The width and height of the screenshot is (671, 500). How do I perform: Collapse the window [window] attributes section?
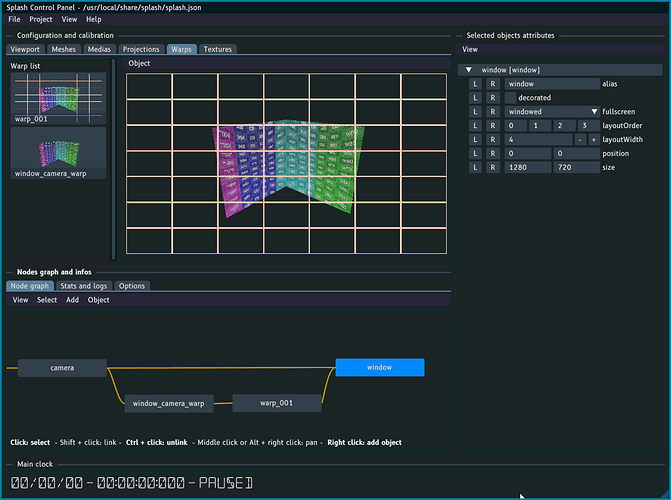click(x=469, y=70)
